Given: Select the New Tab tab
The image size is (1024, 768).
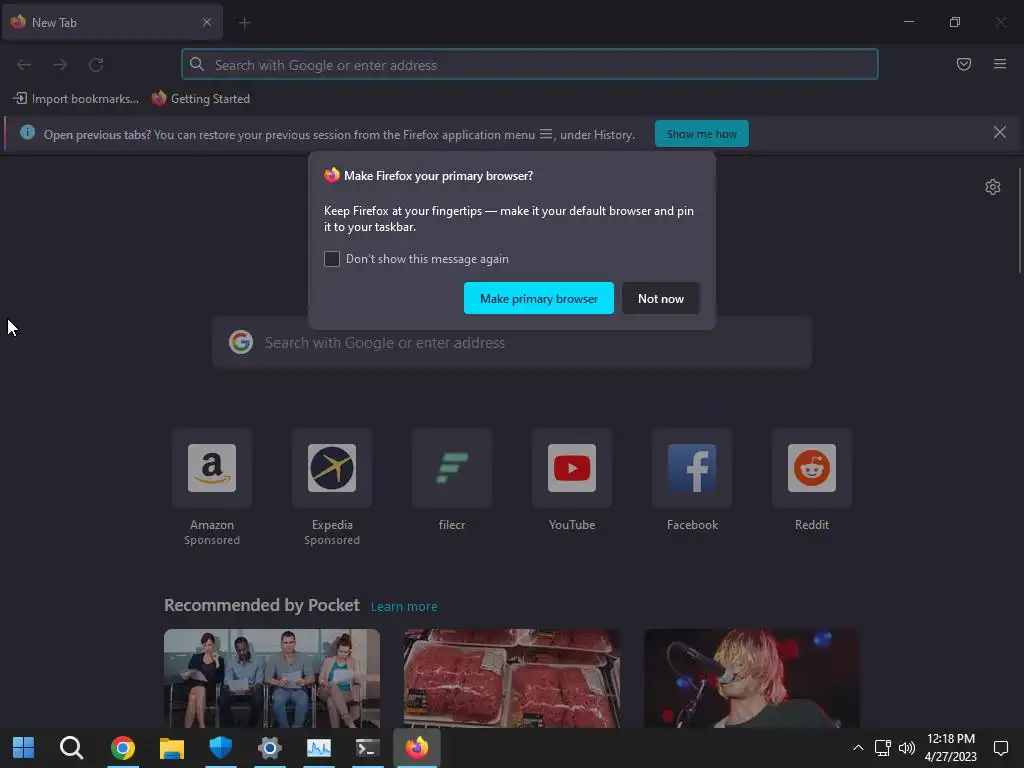Looking at the screenshot, I should 112,22.
